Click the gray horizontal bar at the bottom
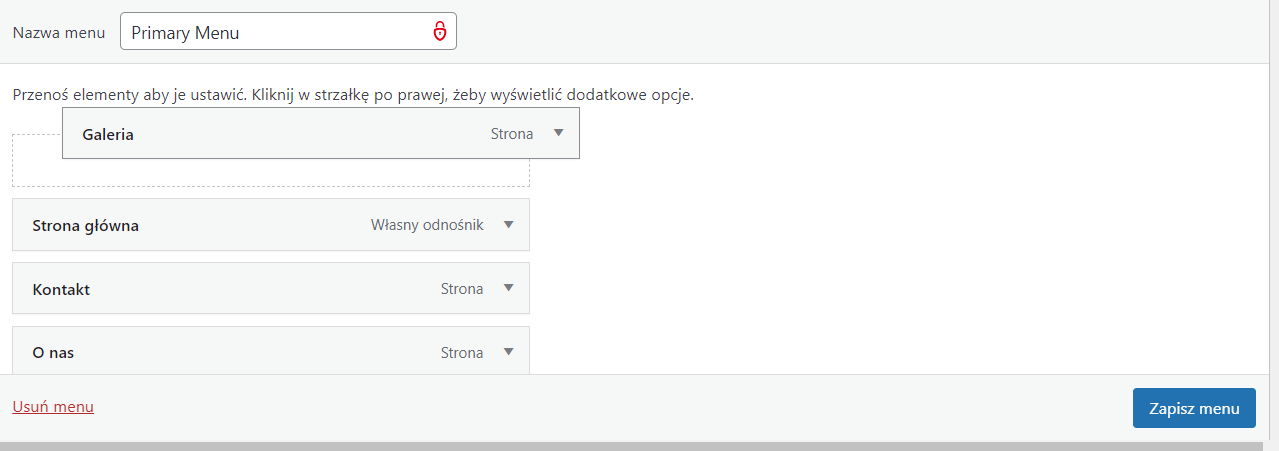 click(639, 445)
